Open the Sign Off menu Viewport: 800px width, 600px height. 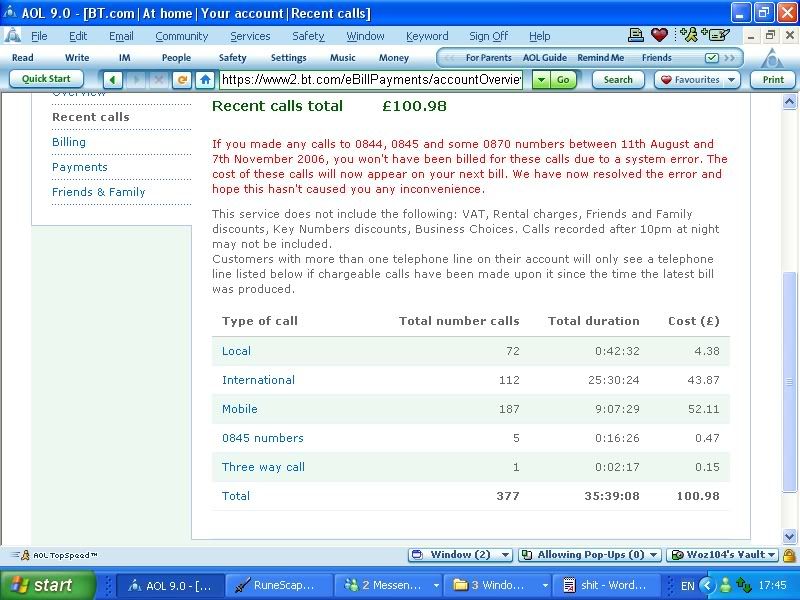click(x=488, y=36)
